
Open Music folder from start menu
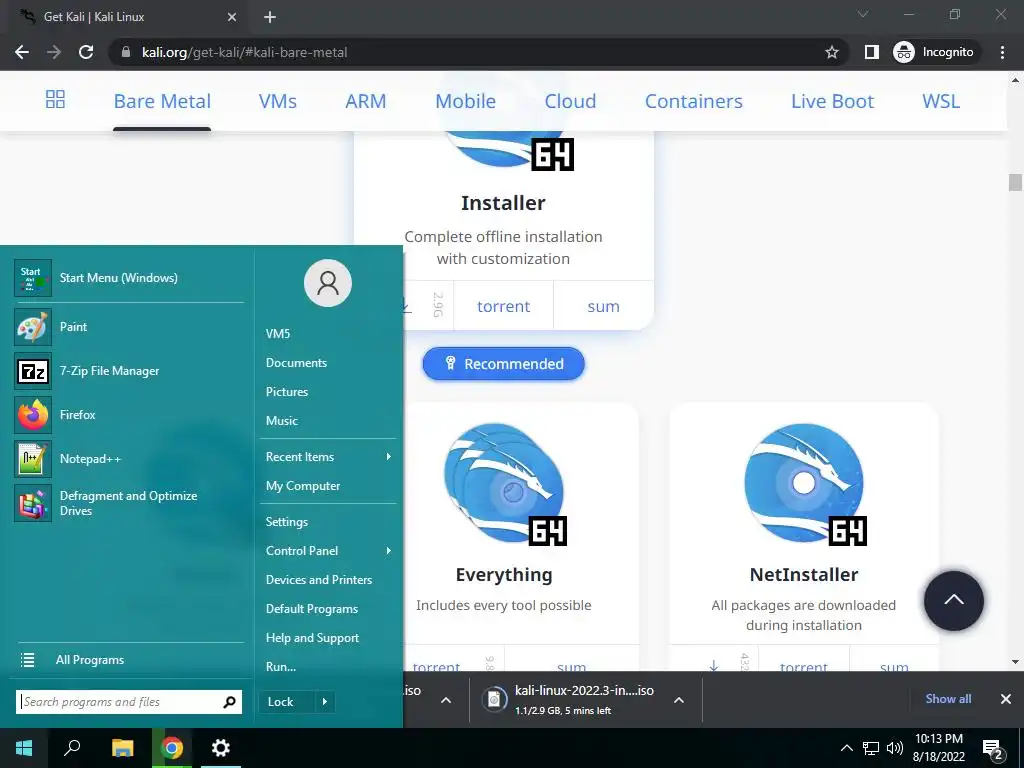[x=281, y=421]
